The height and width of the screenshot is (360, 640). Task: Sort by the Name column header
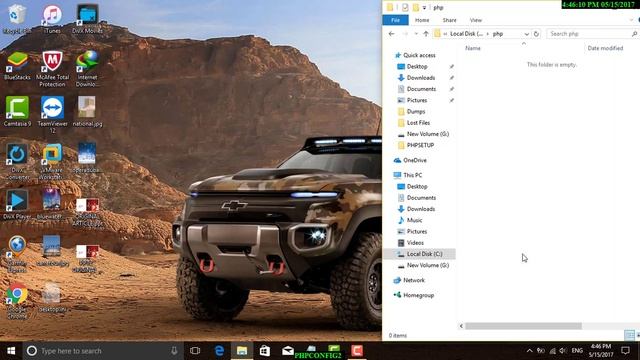click(x=473, y=48)
